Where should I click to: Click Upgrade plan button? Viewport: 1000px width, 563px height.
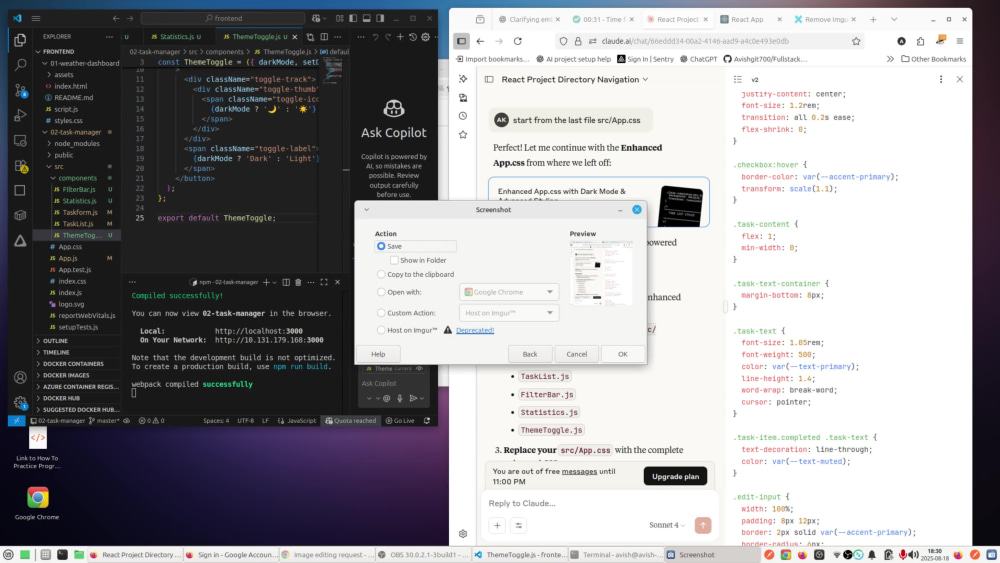point(675,476)
